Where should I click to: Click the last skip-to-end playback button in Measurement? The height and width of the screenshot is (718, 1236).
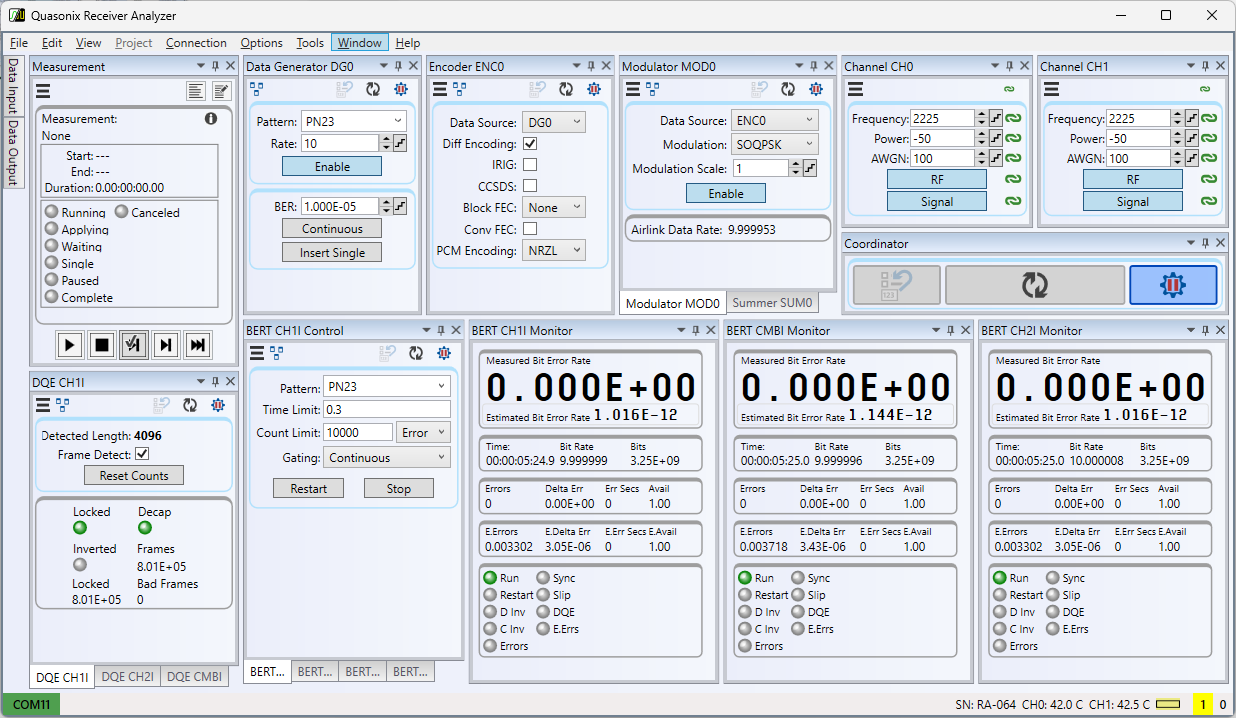pos(198,345)
